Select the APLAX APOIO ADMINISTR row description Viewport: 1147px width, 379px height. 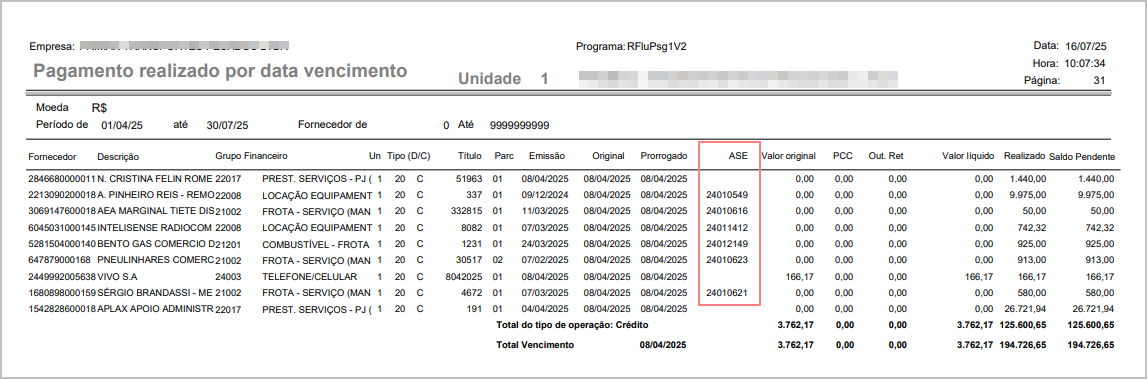pyautogui.click(x=155, y=309)
